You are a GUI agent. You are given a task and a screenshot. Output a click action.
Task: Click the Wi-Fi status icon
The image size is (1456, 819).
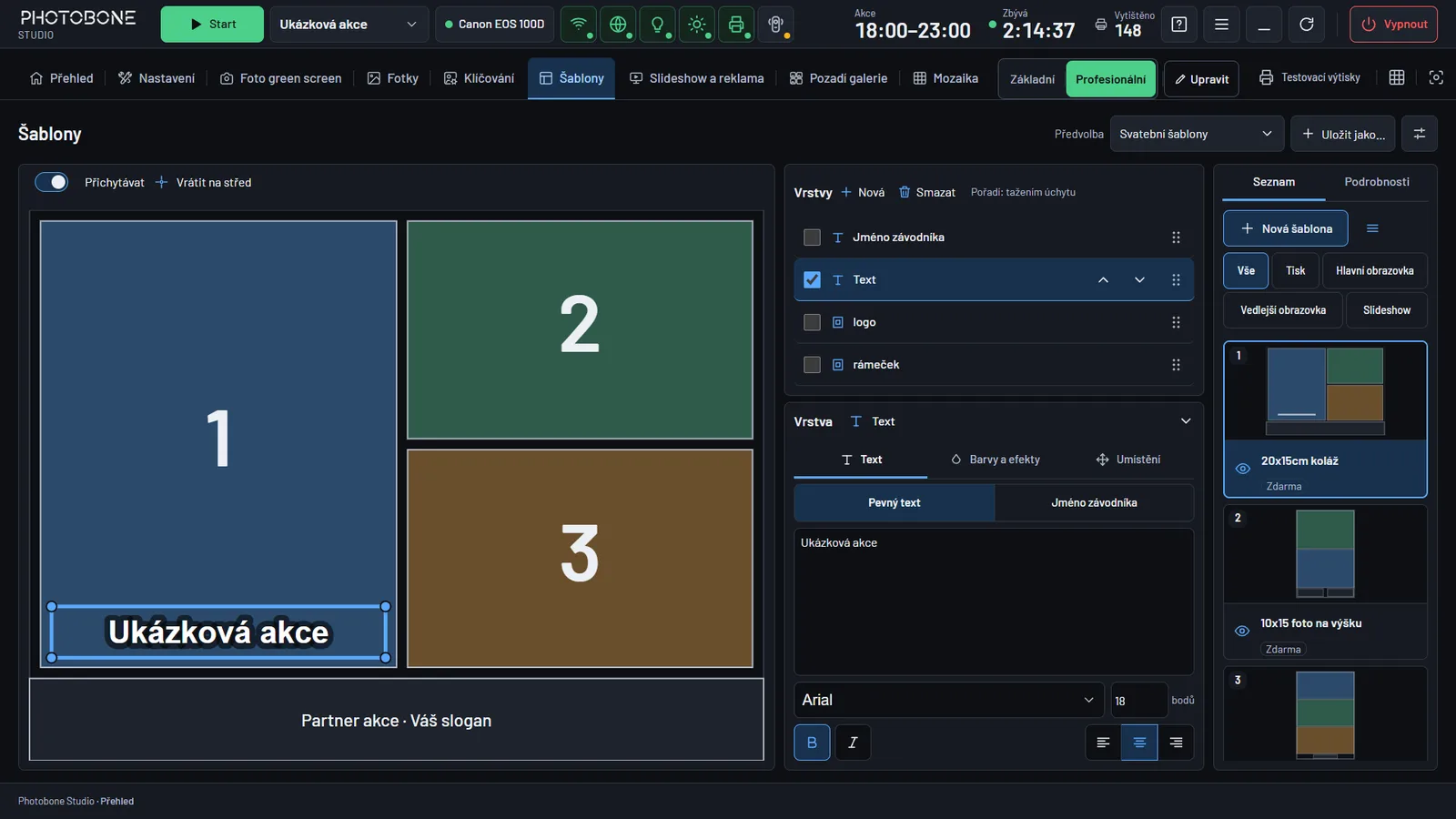coord(579,25)
